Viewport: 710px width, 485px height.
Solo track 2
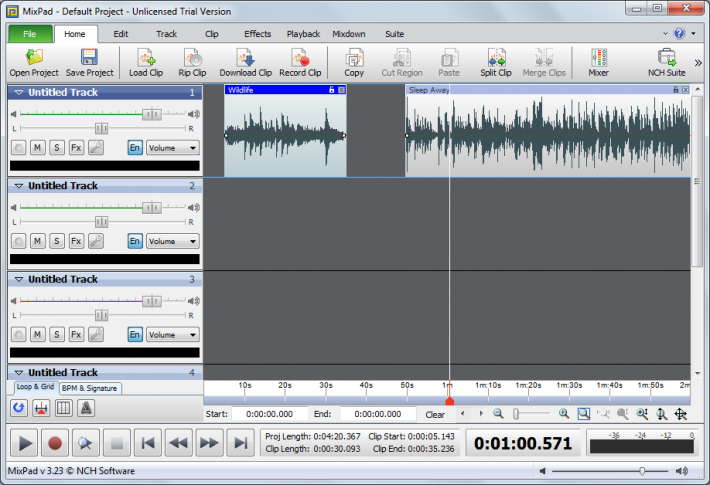(x=57, y=241)
